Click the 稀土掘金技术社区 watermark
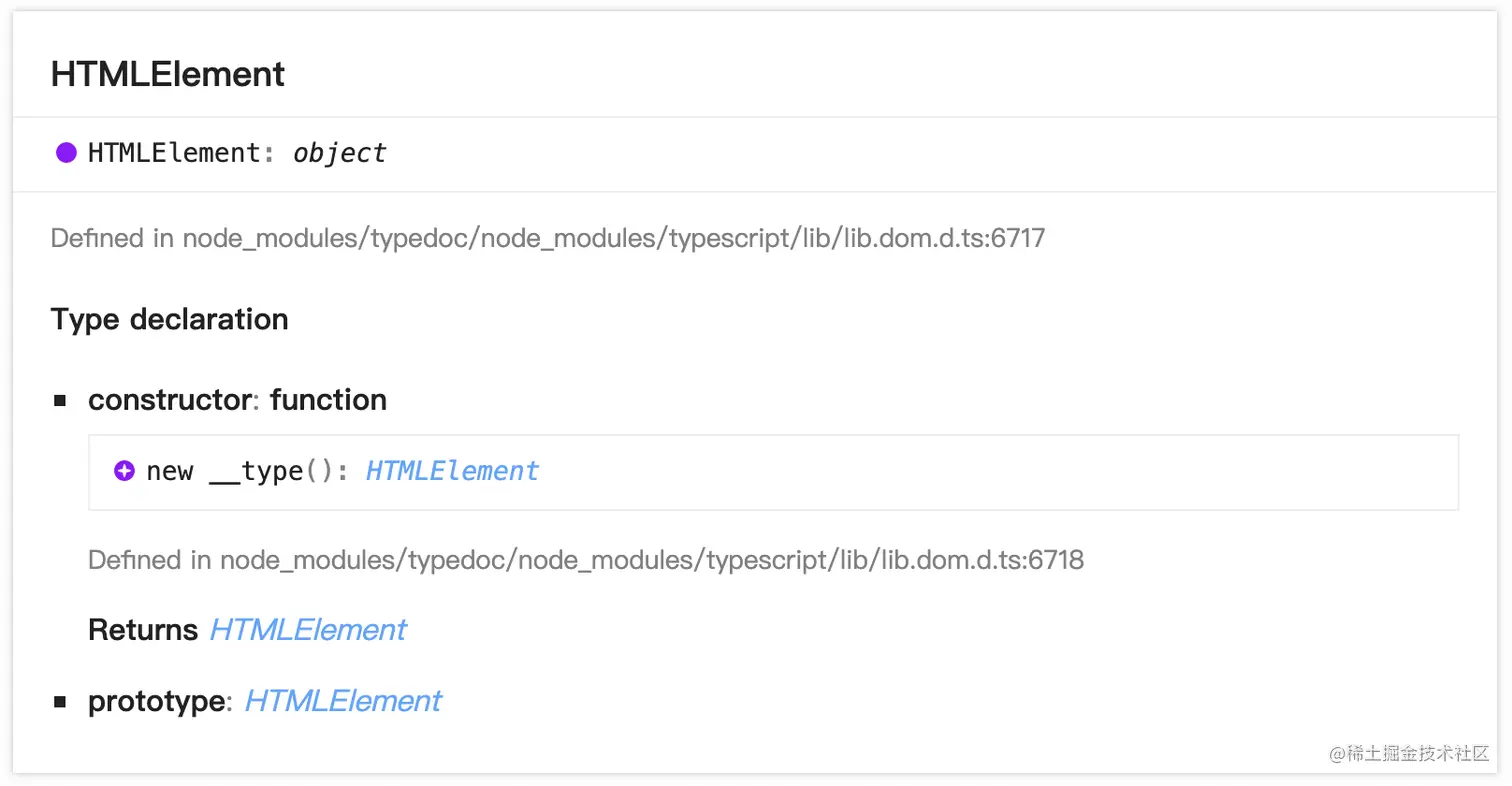Image resolution: width=1512 pixels, height=786 pixels. click(1409, 754)
